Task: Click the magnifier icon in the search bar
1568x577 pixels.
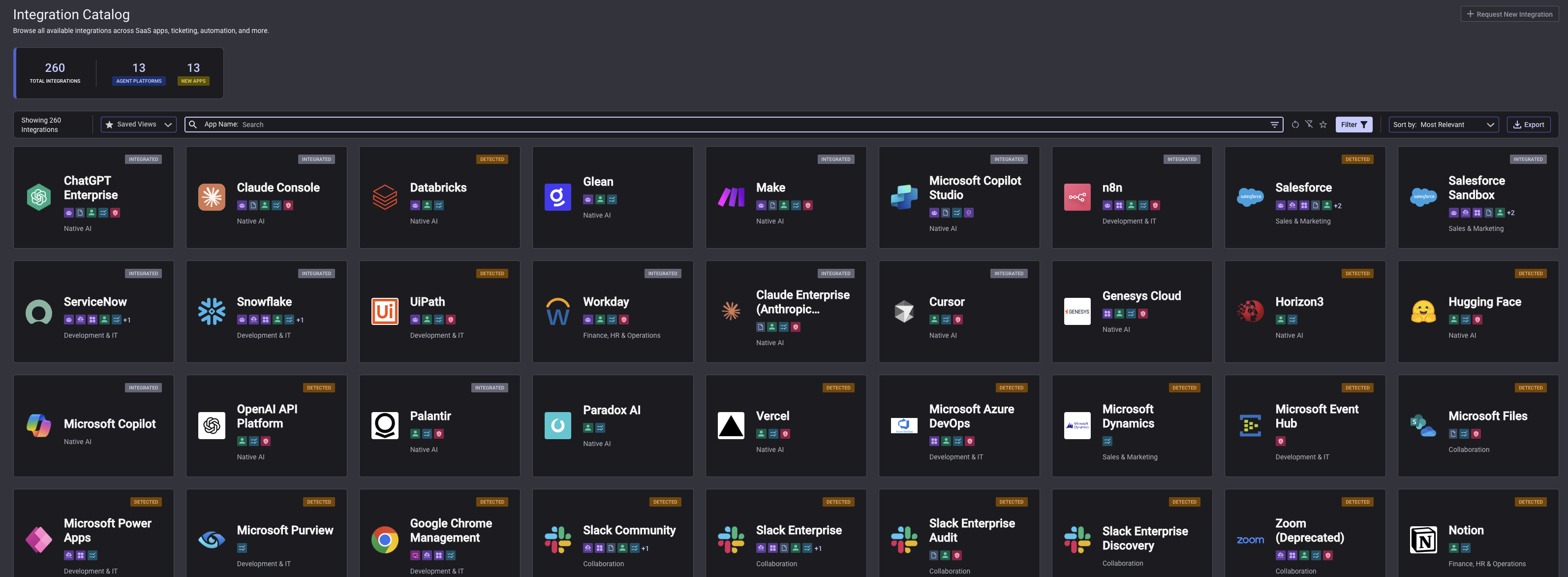Action: point(193,124)
